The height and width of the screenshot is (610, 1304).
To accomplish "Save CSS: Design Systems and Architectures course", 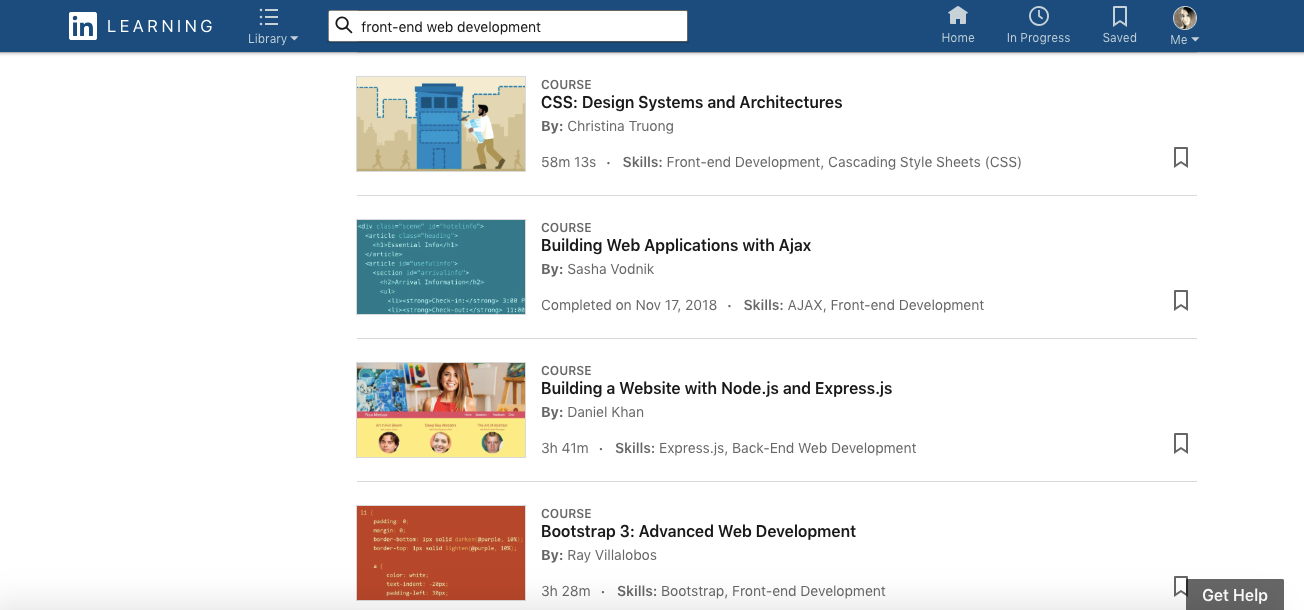I will (1181, 157).
